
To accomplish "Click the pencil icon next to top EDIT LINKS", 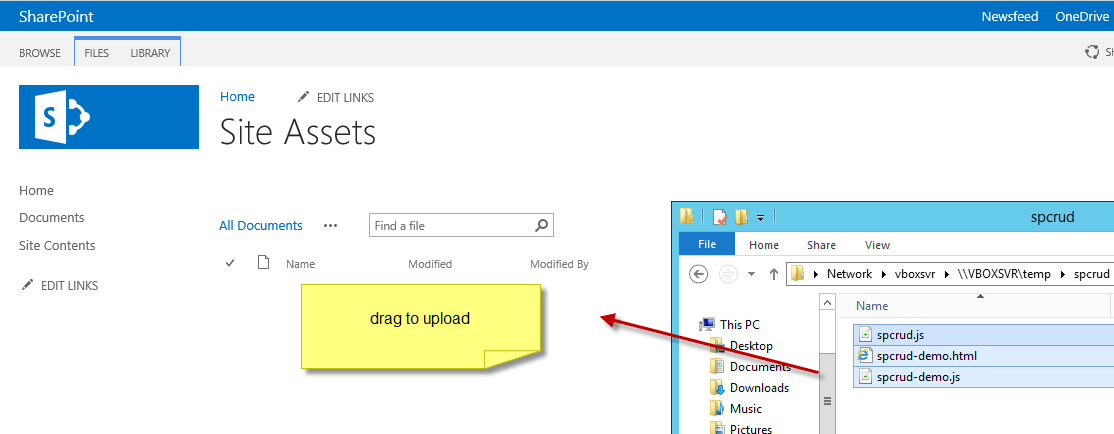I will pos(304,97).
